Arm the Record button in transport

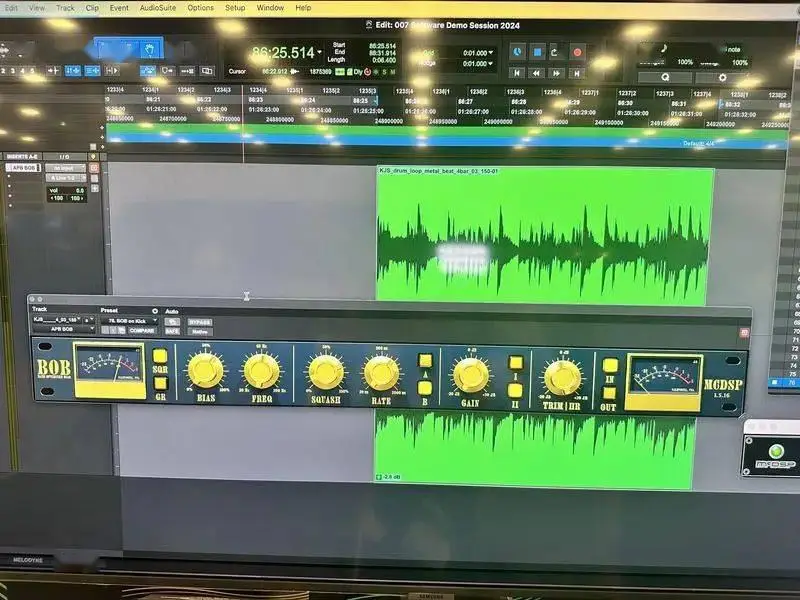[577, 52]
